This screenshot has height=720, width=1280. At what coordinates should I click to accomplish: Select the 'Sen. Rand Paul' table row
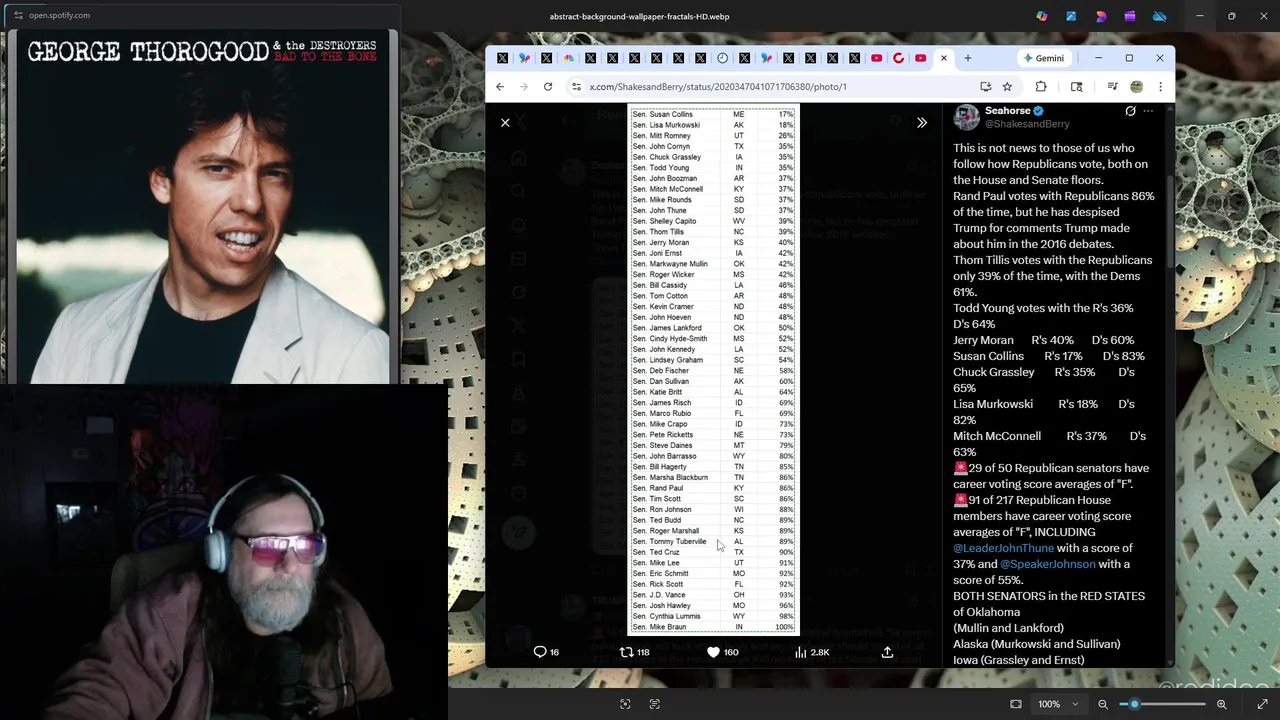713,488
